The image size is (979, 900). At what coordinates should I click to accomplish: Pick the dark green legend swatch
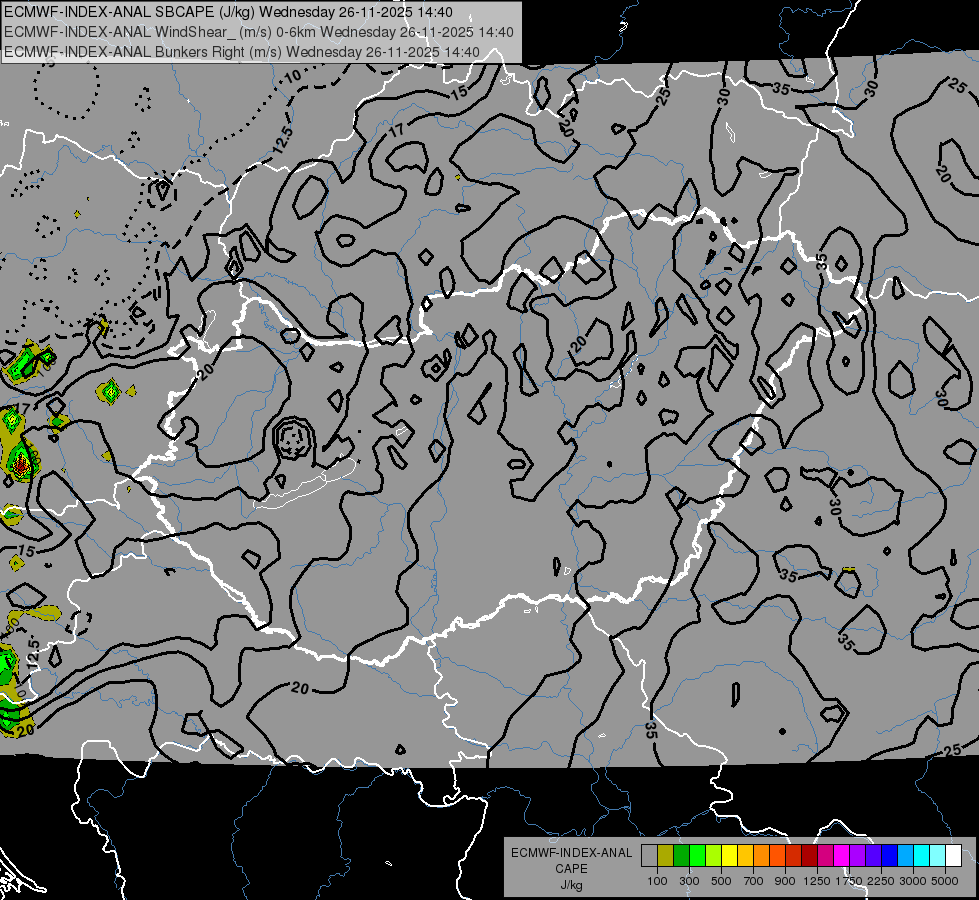(681, 855)
